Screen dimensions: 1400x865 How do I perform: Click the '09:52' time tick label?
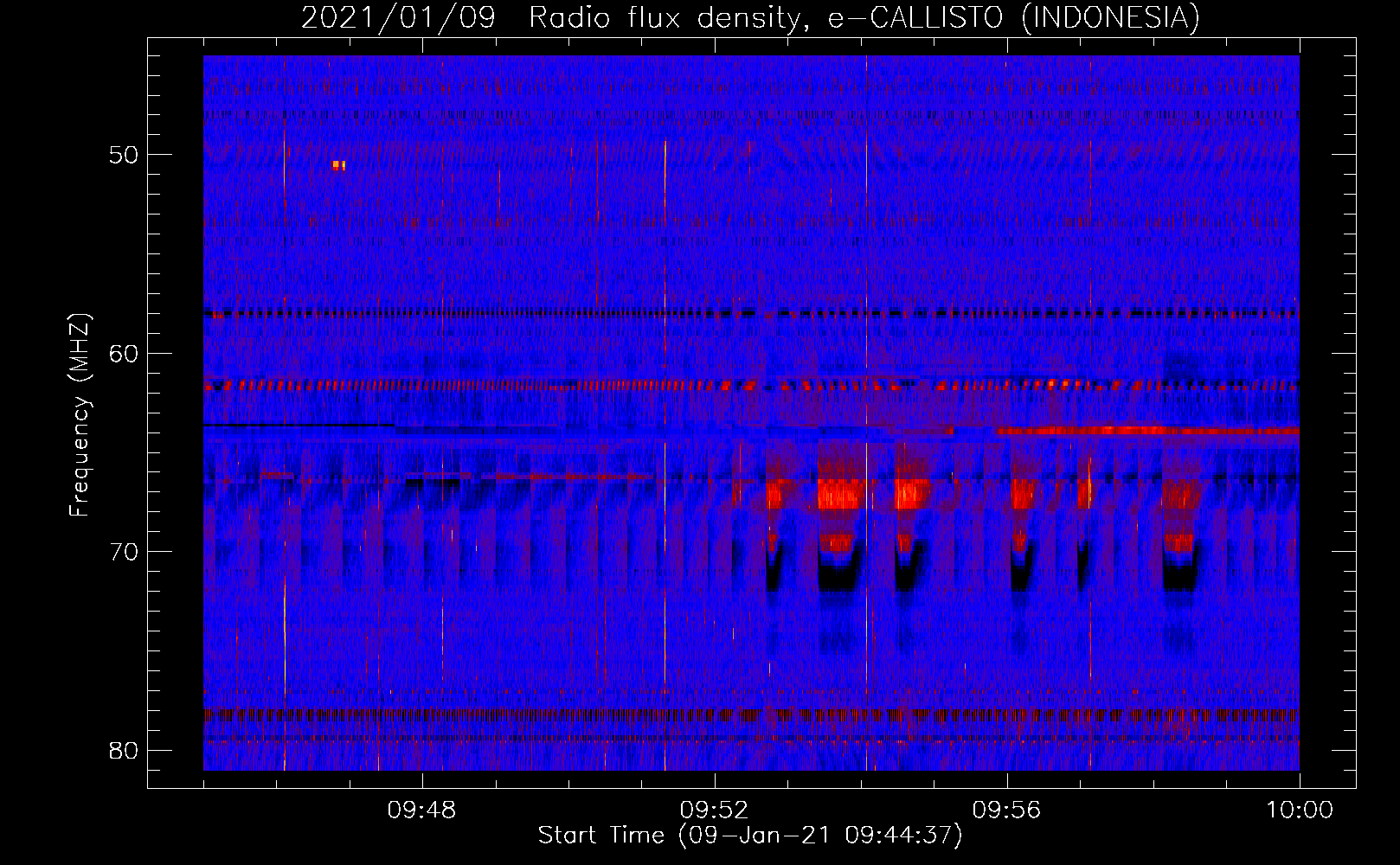(714, 811)
